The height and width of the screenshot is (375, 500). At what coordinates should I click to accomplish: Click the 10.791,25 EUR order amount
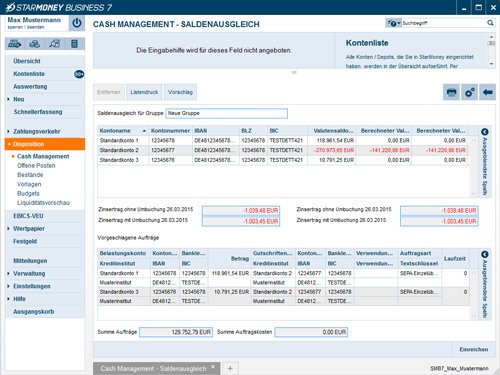click(x=231, y=292)
